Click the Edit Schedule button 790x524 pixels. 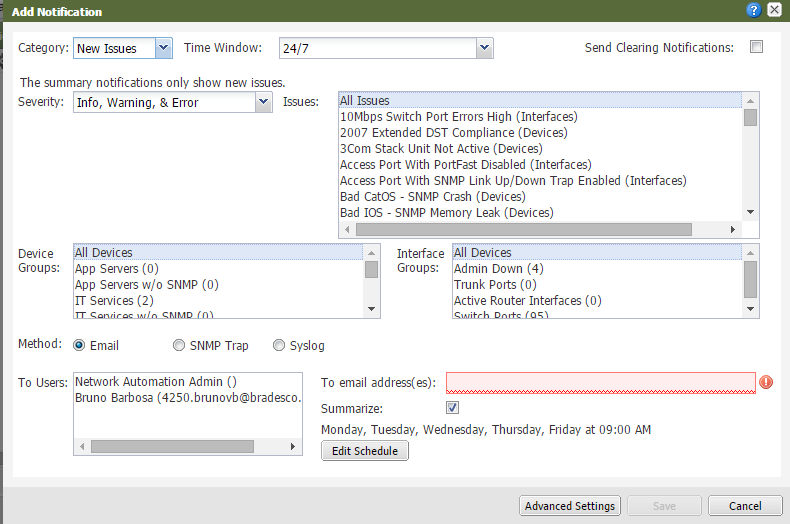[x=365, y=451]
